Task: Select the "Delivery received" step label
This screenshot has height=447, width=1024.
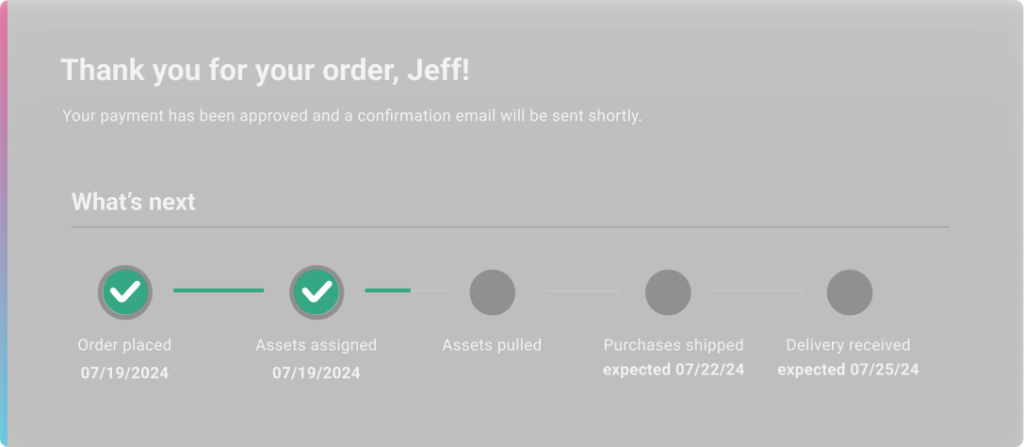Action: click(848, 345)
